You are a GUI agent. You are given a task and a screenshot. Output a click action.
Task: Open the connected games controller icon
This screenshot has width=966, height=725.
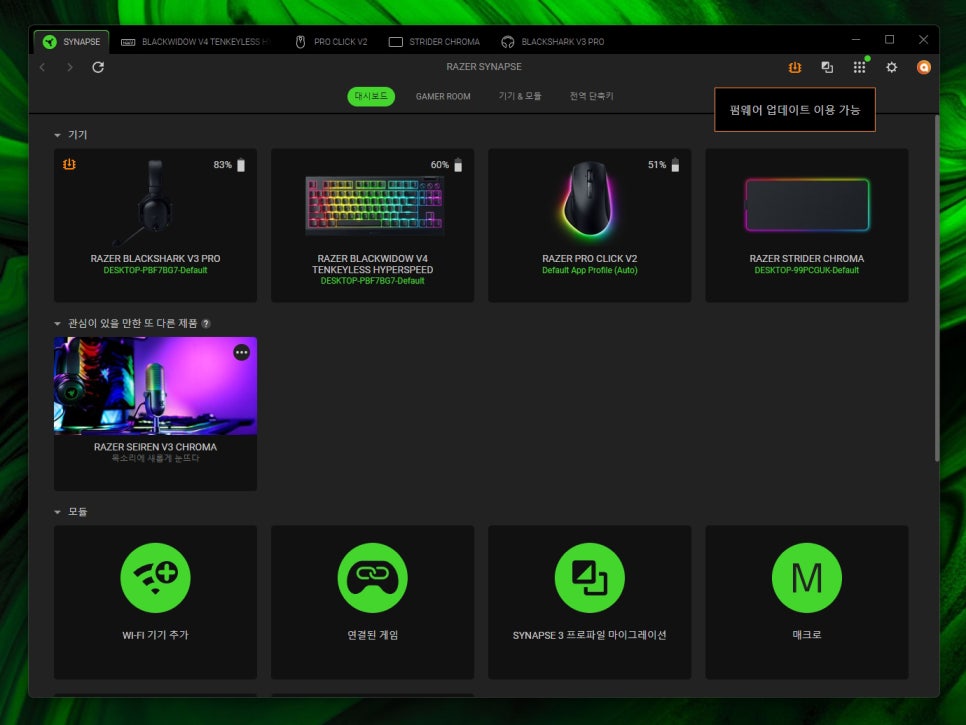pos(372,578)
